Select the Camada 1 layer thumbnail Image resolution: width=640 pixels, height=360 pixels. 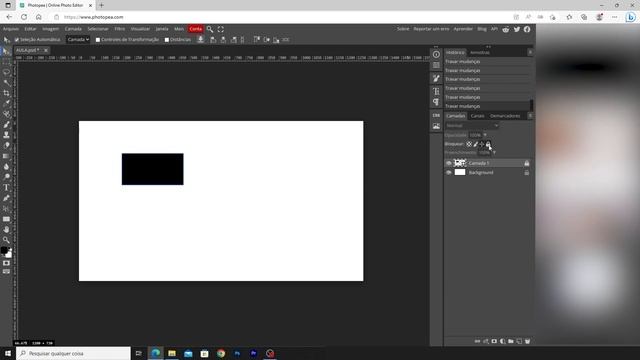tap(460, 163)
